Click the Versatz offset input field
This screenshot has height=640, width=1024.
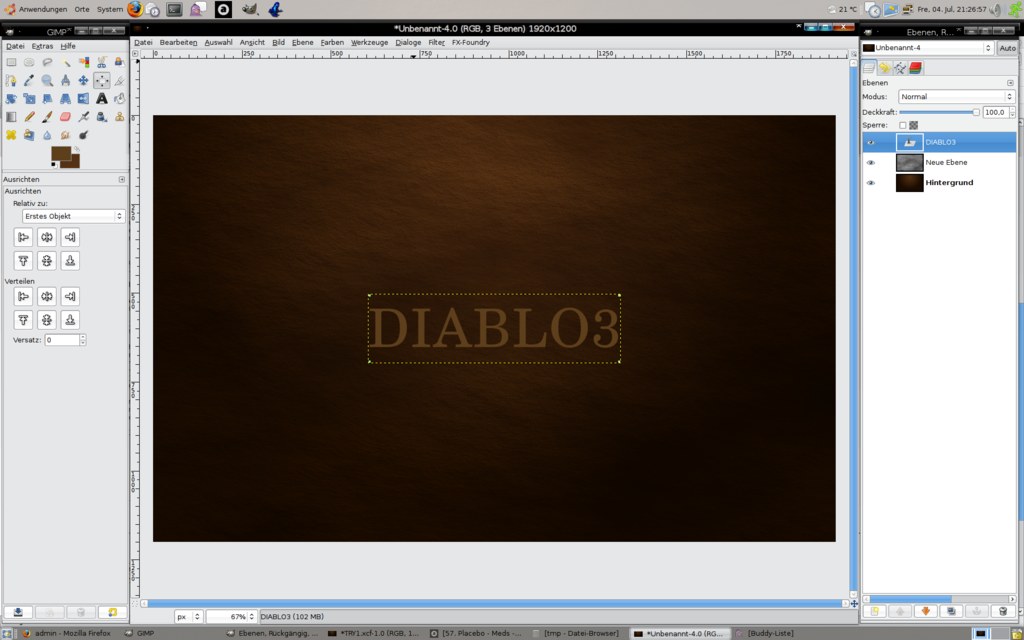pyautogui.click(x=62, y=340)
